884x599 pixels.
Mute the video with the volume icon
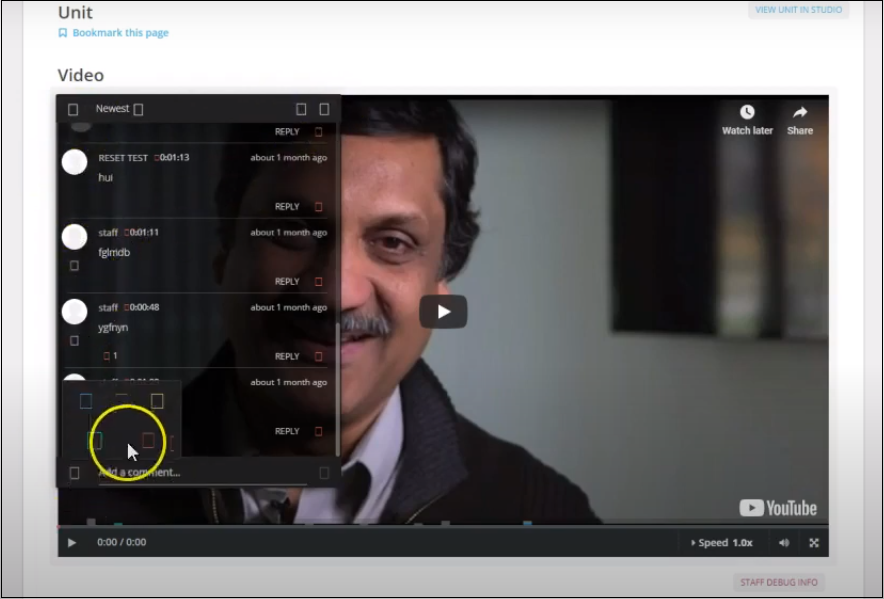pos(784,543)
